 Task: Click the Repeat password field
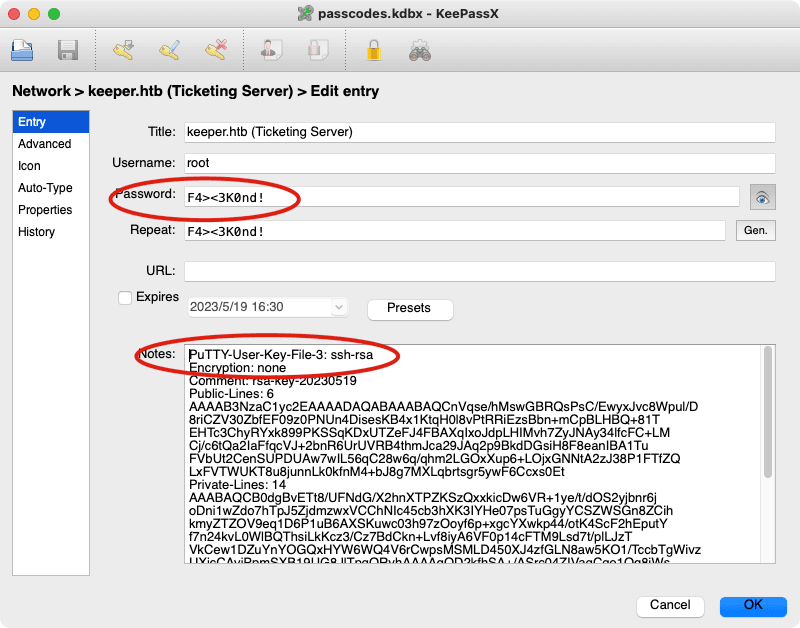[x=455, y=231]
